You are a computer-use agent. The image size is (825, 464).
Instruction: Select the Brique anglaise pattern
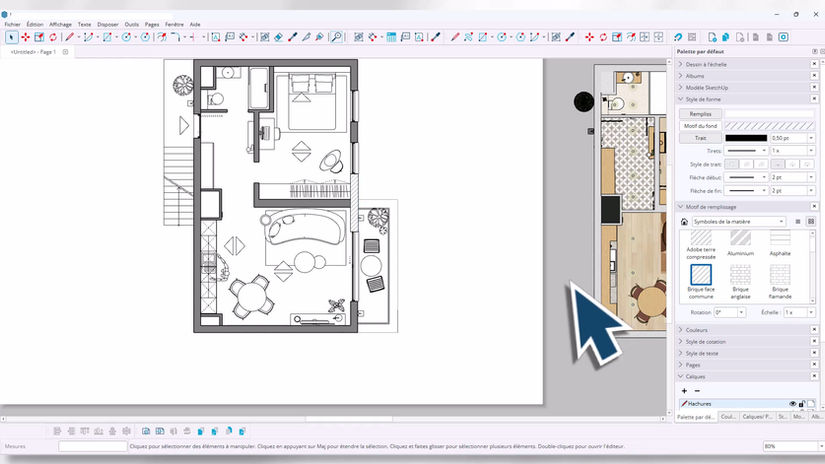pyautogui.click(x=740, y=282)
